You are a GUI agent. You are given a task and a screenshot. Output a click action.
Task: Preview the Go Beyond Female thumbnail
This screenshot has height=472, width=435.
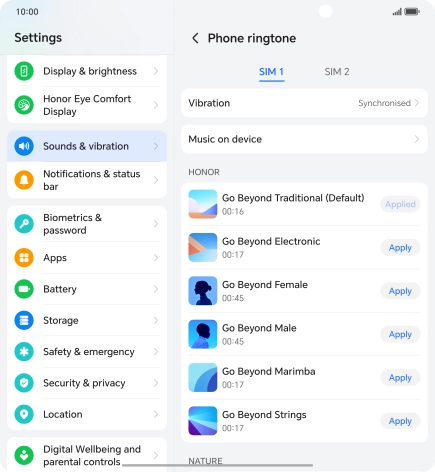tap(203, 291)
